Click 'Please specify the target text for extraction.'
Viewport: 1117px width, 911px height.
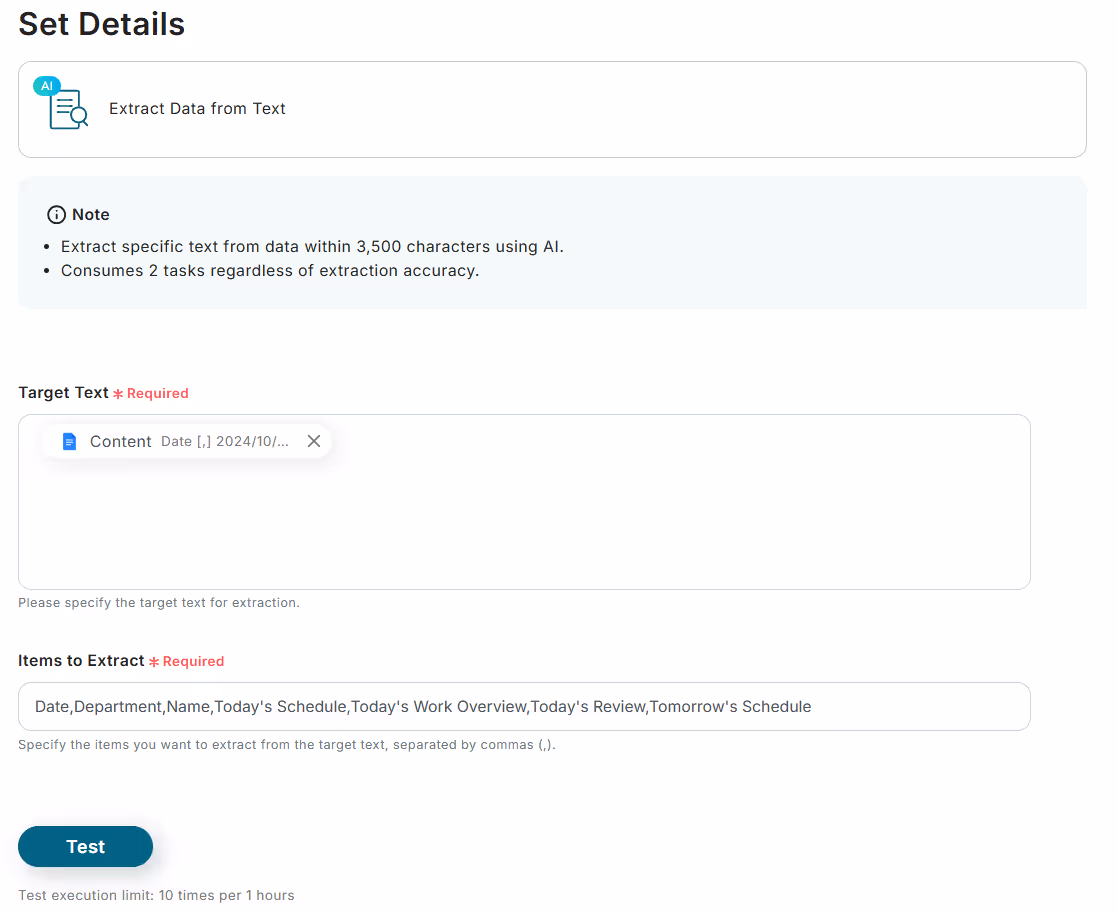click(159, 603)
